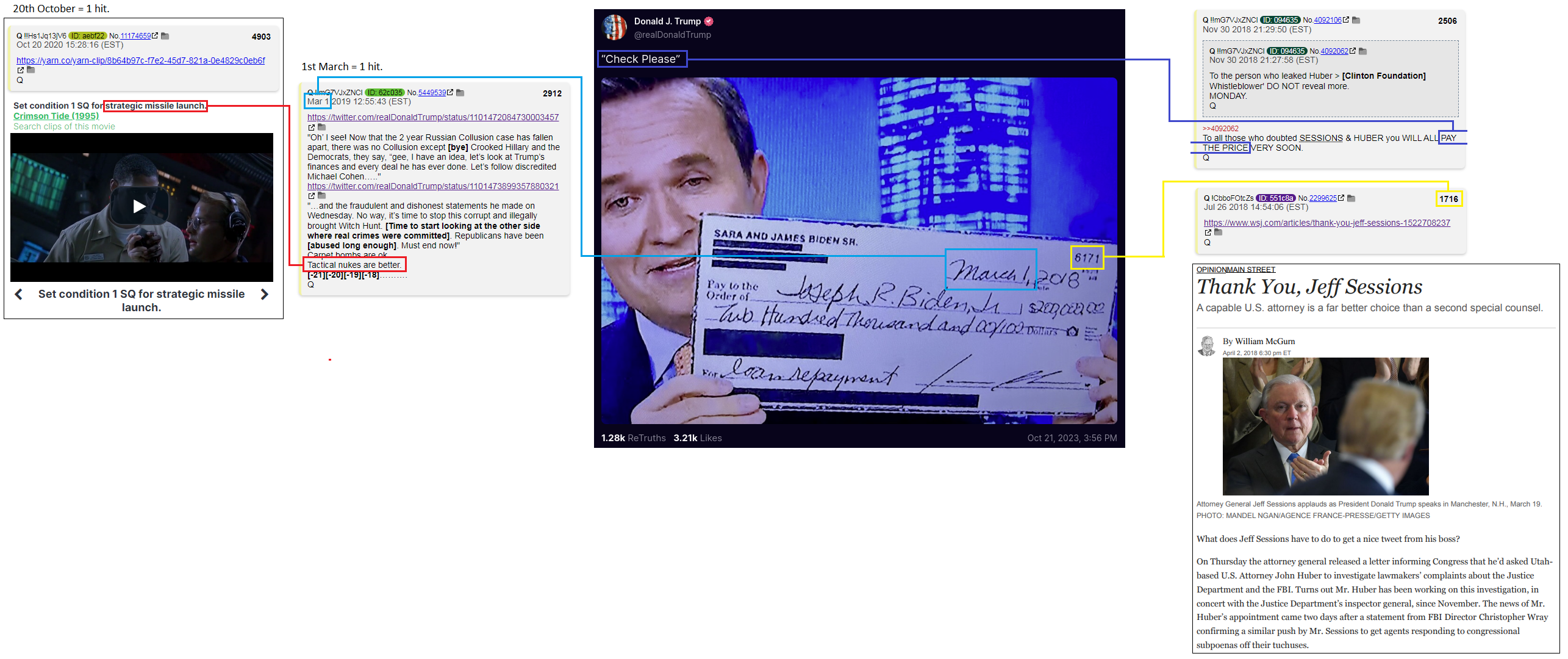Image resolution: width=1568 pixels, height=659 pixels.
Task: Open post number 11174659 link
Action: [135, 36]
